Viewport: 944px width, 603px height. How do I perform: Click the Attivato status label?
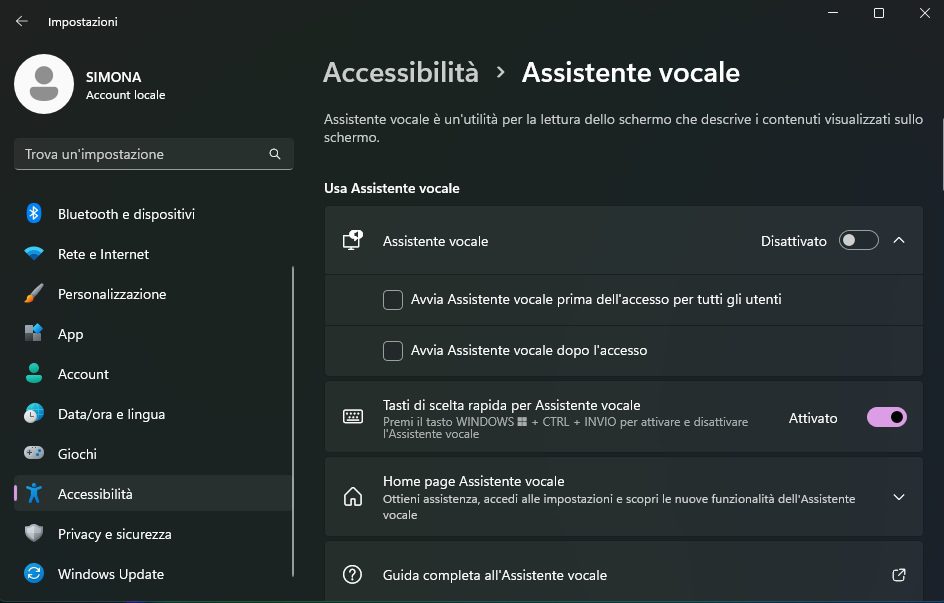pos(813,418)
